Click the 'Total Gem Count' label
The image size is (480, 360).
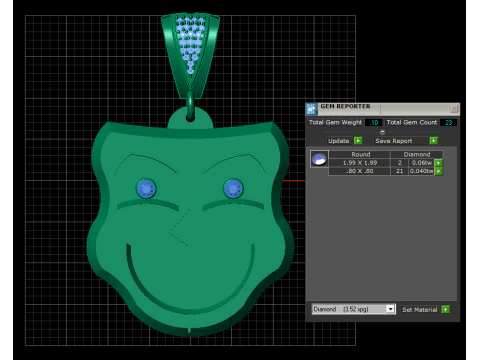pos(412,122)
